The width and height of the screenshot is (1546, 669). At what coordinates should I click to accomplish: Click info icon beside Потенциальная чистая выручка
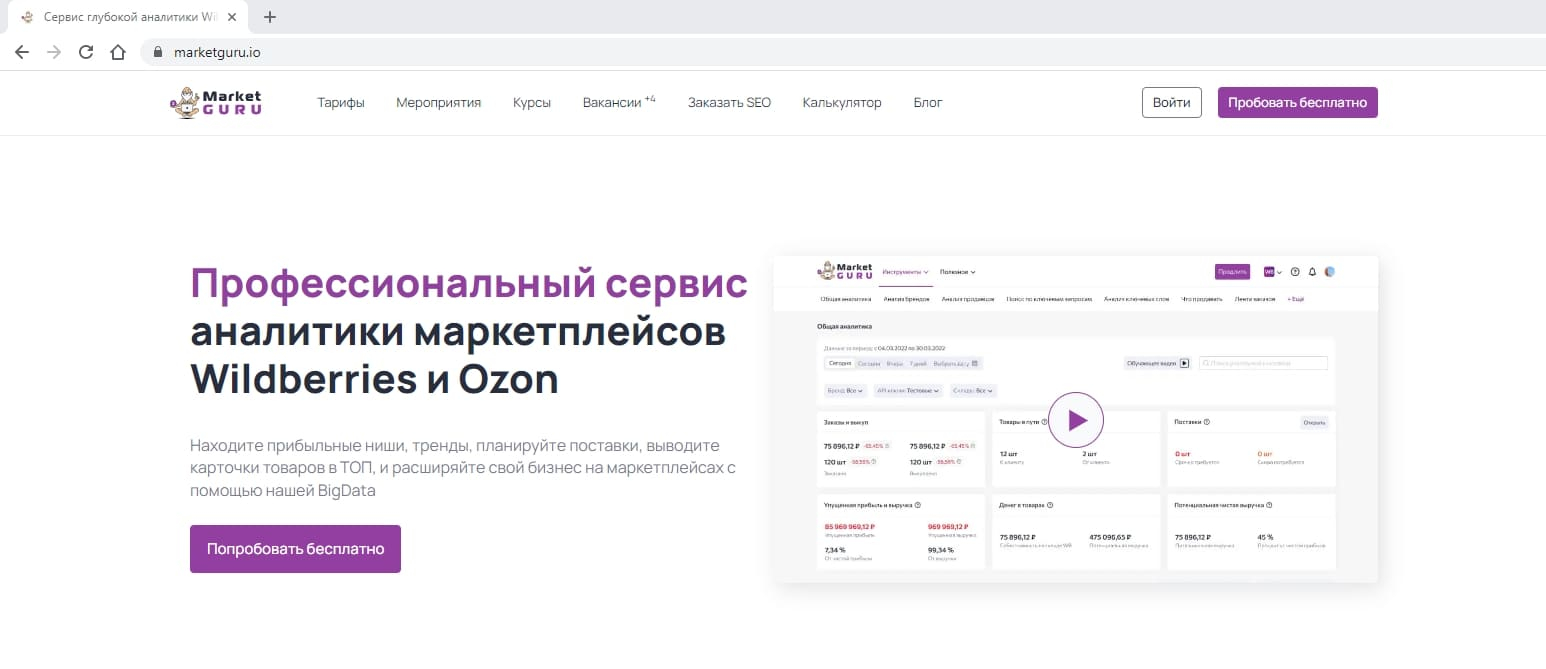click(x=1269, y=505)
